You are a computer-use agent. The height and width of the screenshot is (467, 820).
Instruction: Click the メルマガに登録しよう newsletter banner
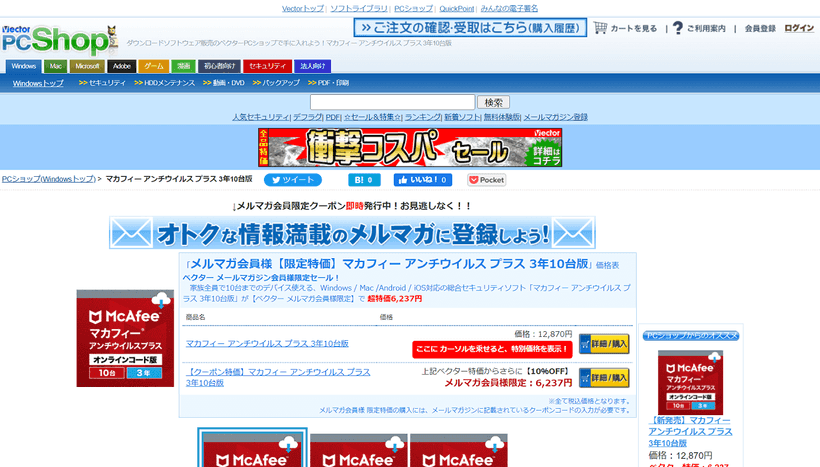click(x=352, y=233)
